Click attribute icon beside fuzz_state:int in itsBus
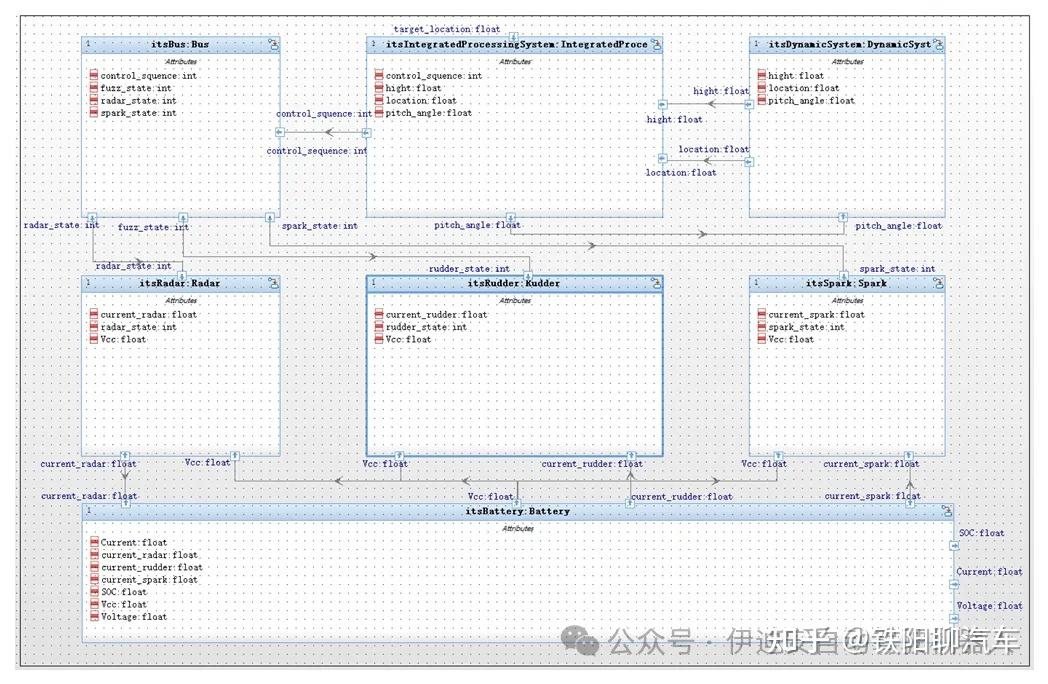Screen dimensions: 1048x684 click(x=94, y=88)
